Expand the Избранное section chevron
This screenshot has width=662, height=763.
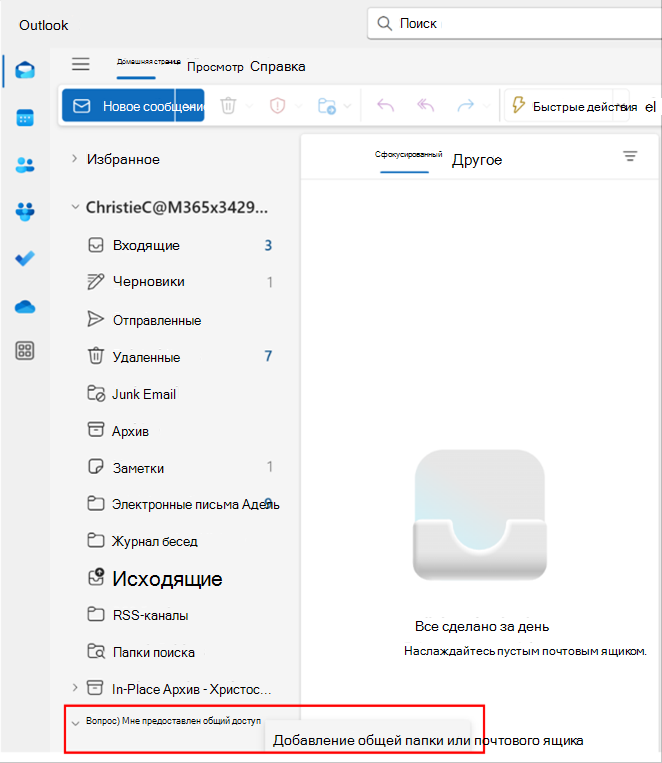point(74,159)
